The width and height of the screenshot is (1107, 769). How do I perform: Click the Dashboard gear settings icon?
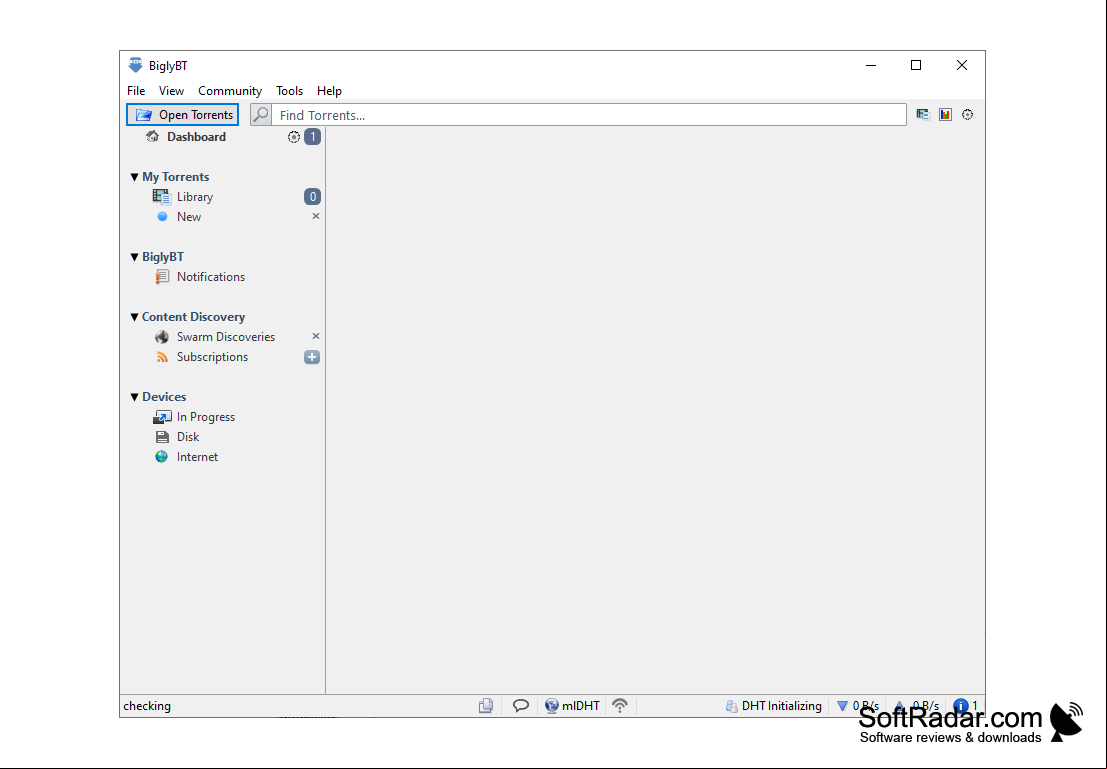[294, 137]
